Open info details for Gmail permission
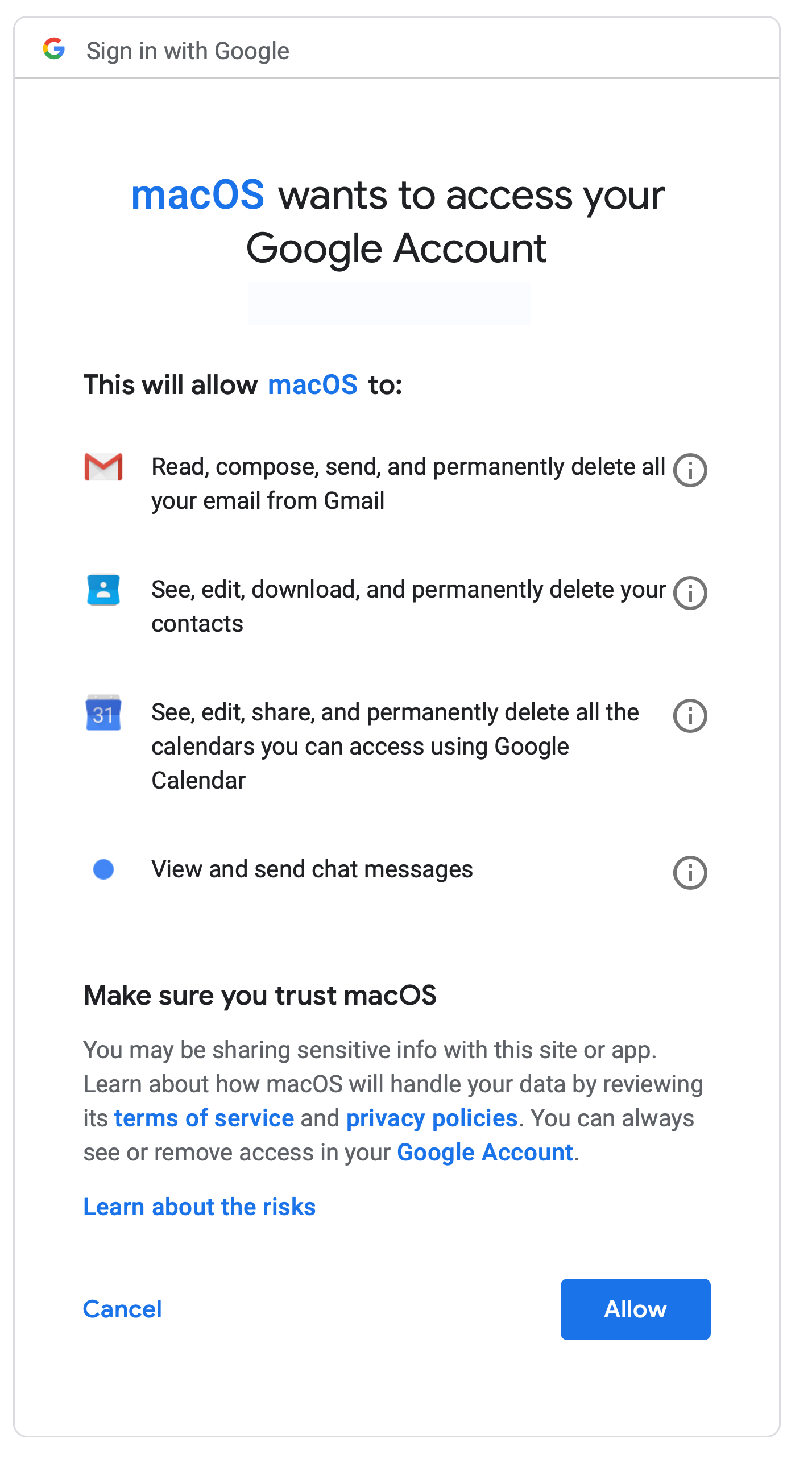Image resolution: width=812 pixels, height=1459 pixels. tap(690, 470)
